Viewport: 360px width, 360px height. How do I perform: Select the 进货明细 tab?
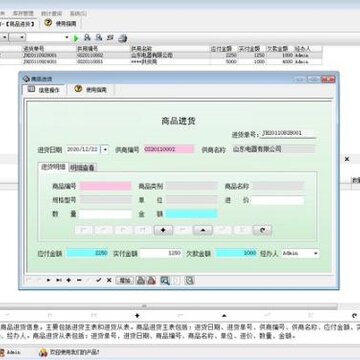pos(53,167)
